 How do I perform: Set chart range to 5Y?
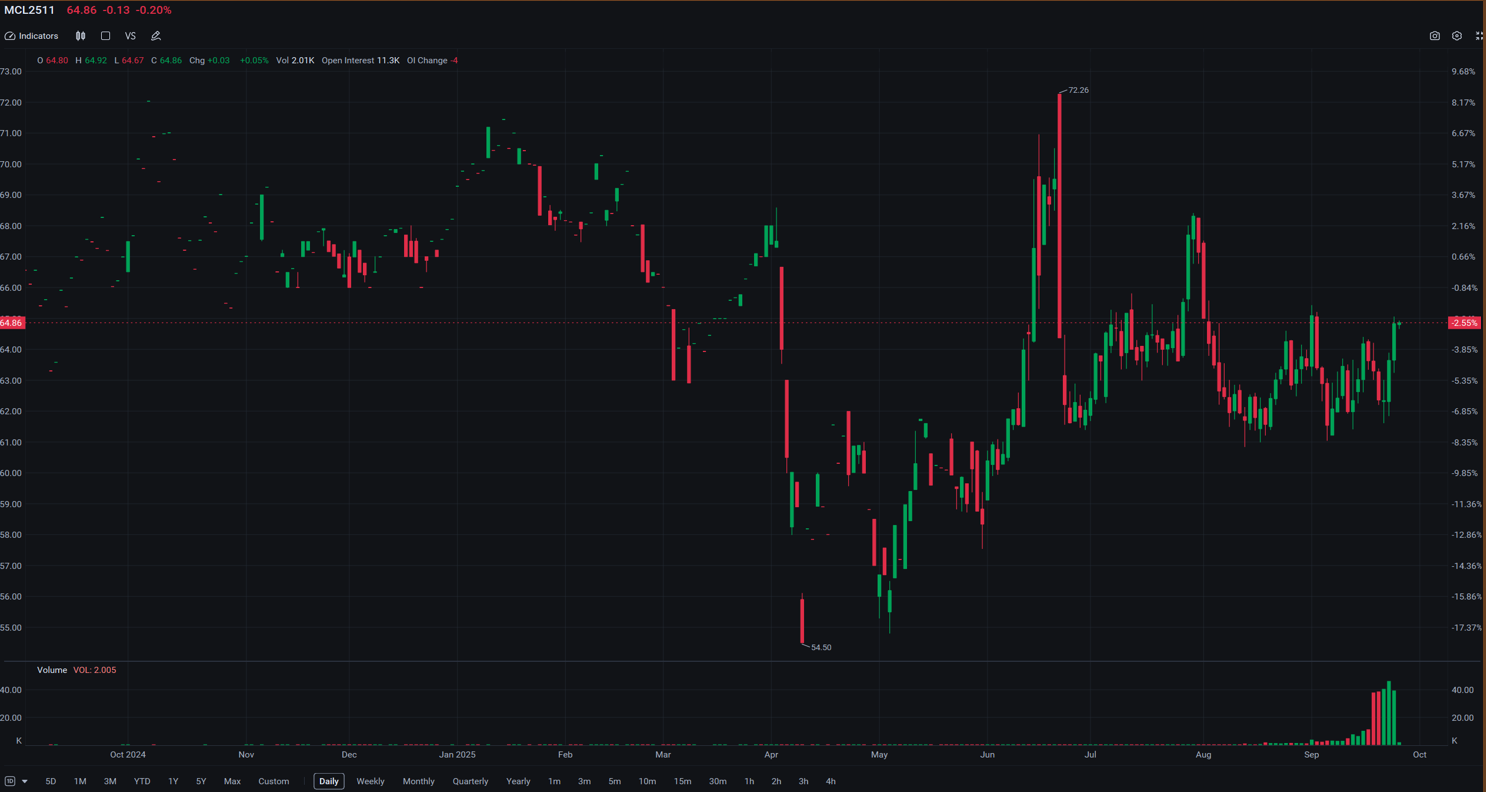click(x=201, y=782)
